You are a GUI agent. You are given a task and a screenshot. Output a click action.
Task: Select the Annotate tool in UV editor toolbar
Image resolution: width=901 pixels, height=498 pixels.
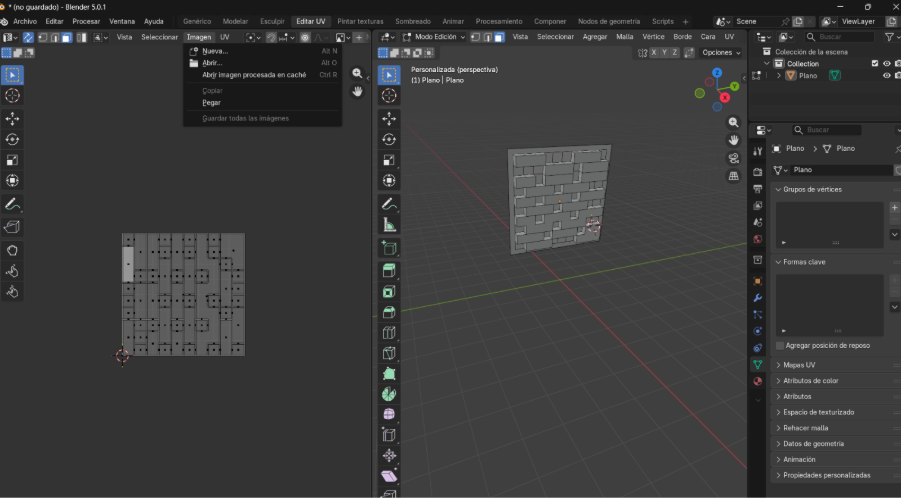(13, 204)
